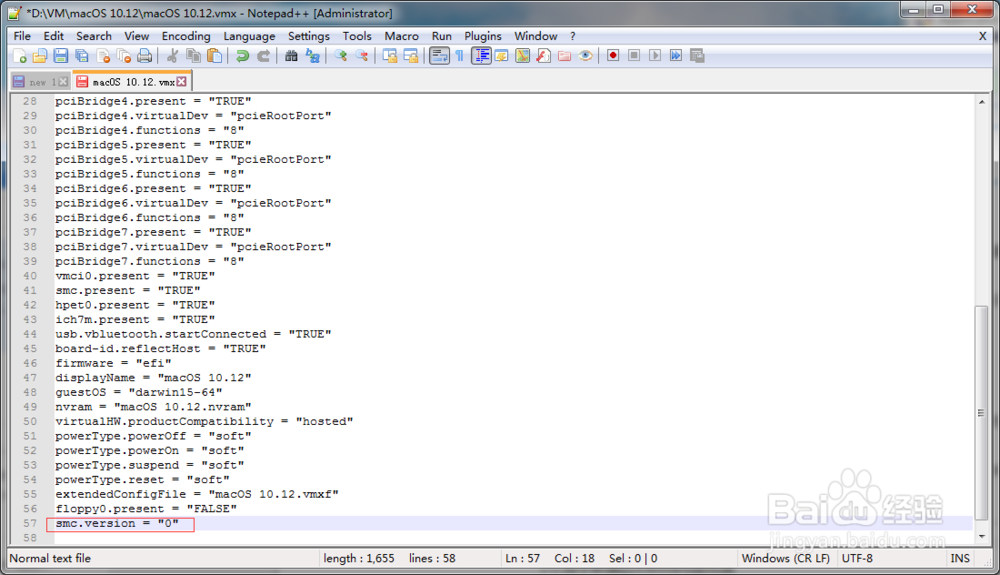Click the user defined language icon

pos(502,56)
